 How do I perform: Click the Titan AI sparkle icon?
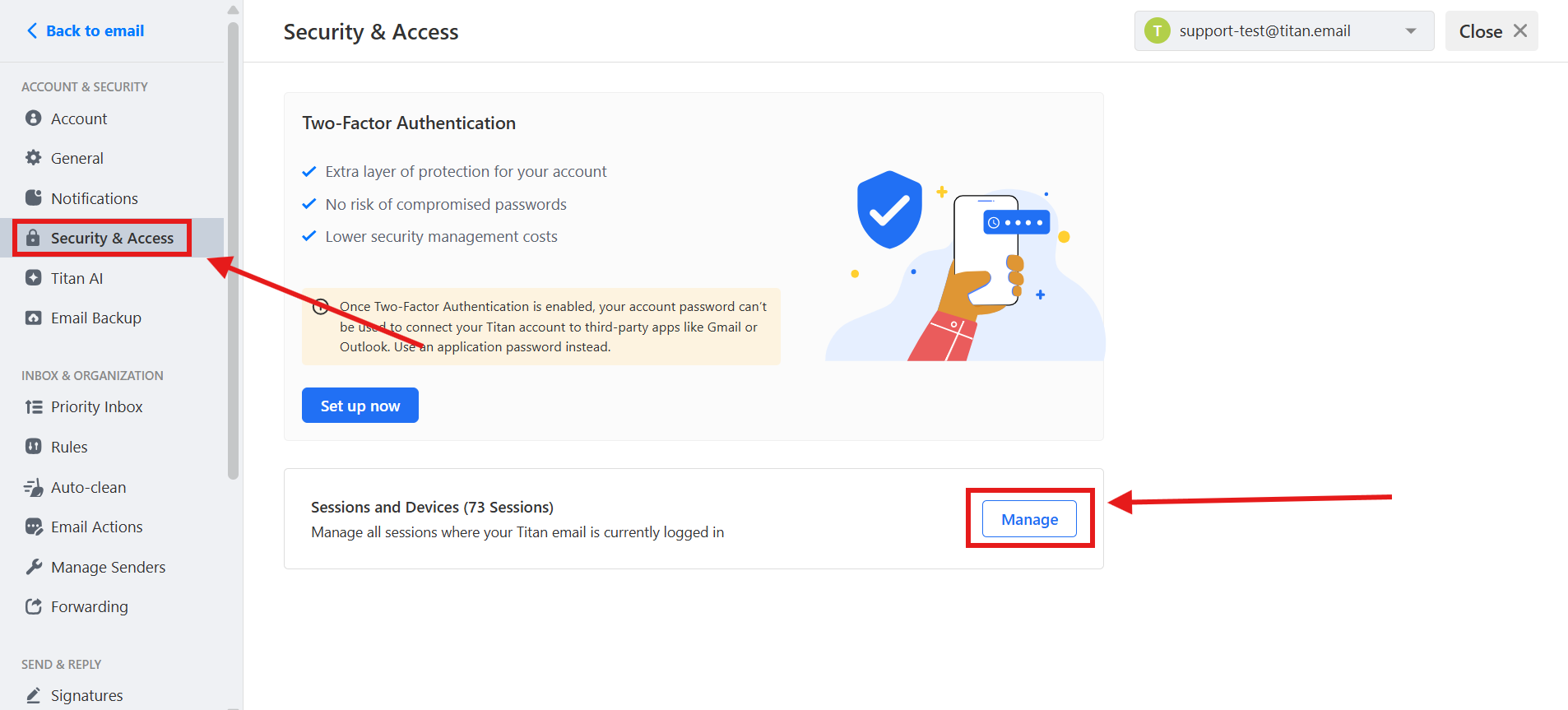click(33, 278)
